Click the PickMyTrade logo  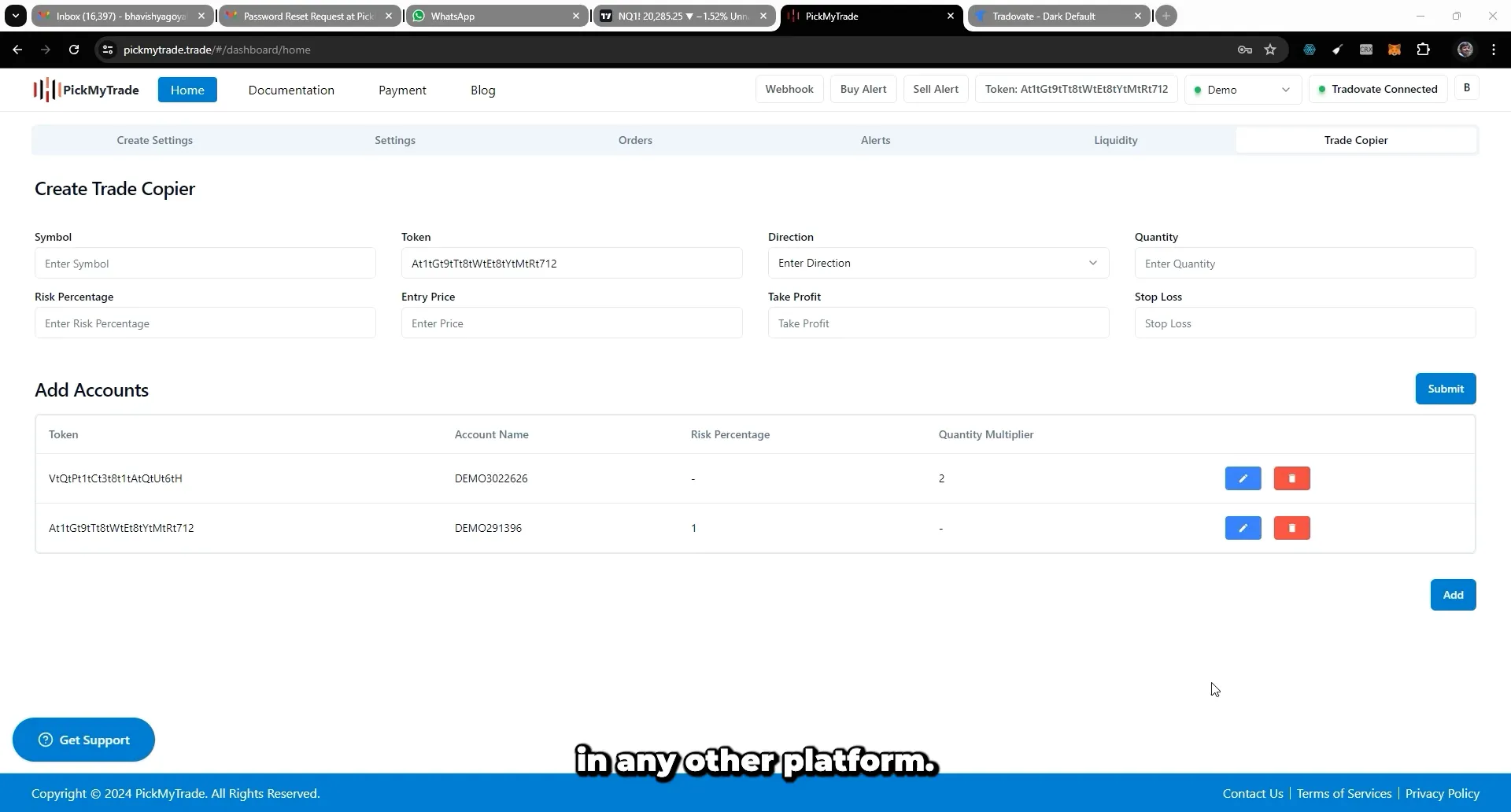tap(86, 90)
